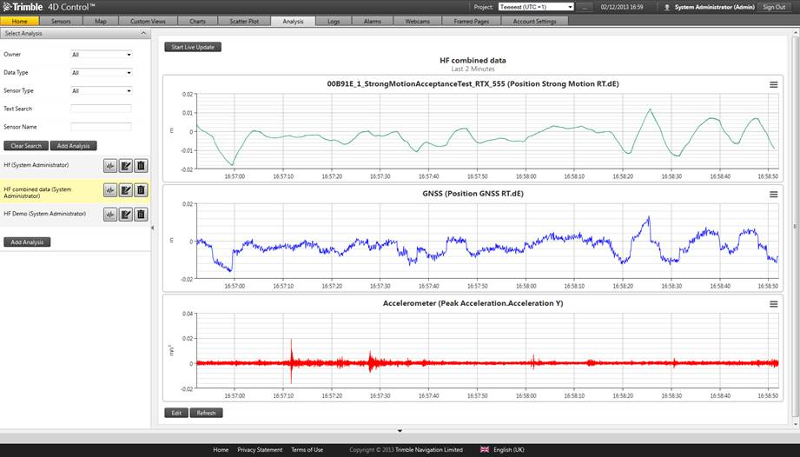
Task: Click the UK flag language icon
Action: coord(485,449)
